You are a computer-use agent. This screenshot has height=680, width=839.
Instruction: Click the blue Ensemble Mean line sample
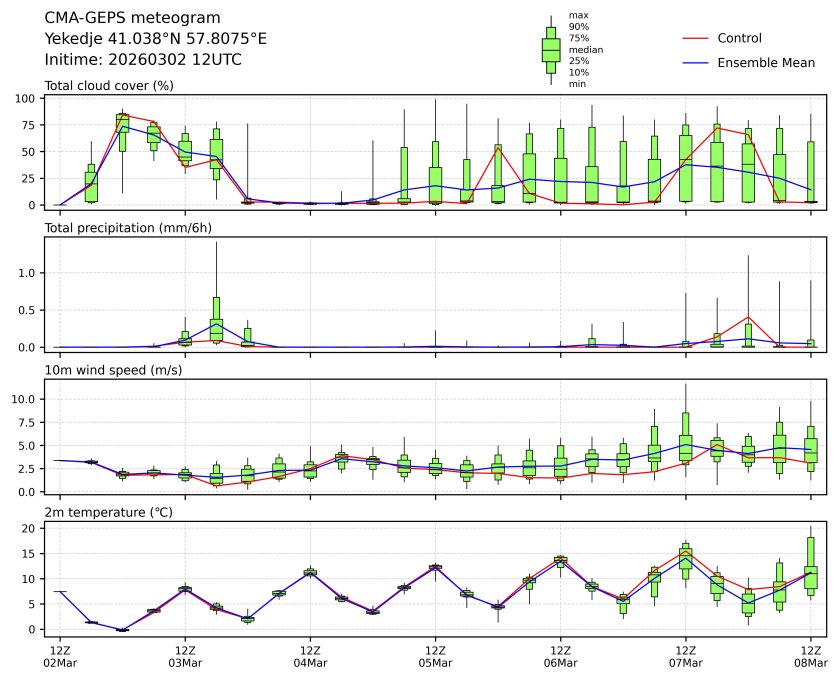[695, 62]
